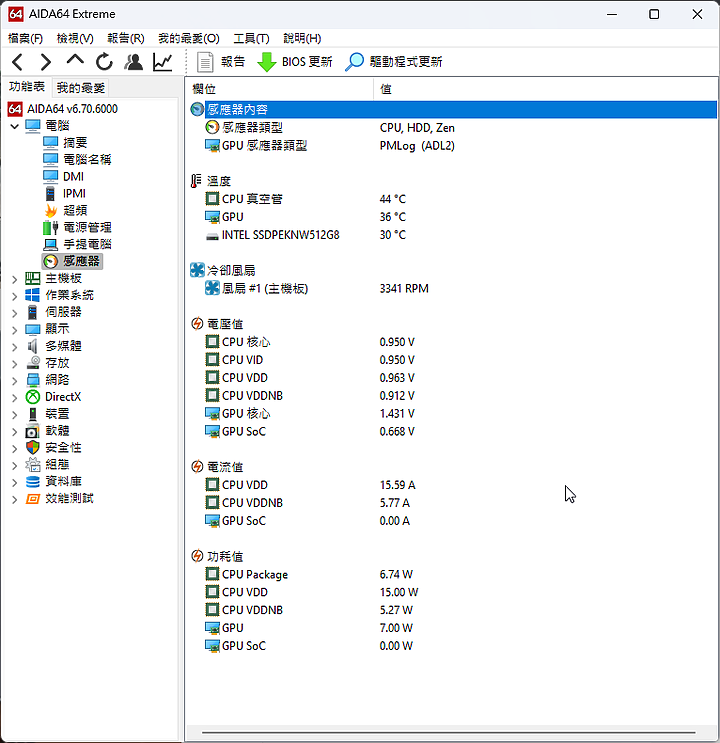Viewport: 720px width, 743px height.
Task: Expand the 網路 tree node
Action: tap(15, 381)
